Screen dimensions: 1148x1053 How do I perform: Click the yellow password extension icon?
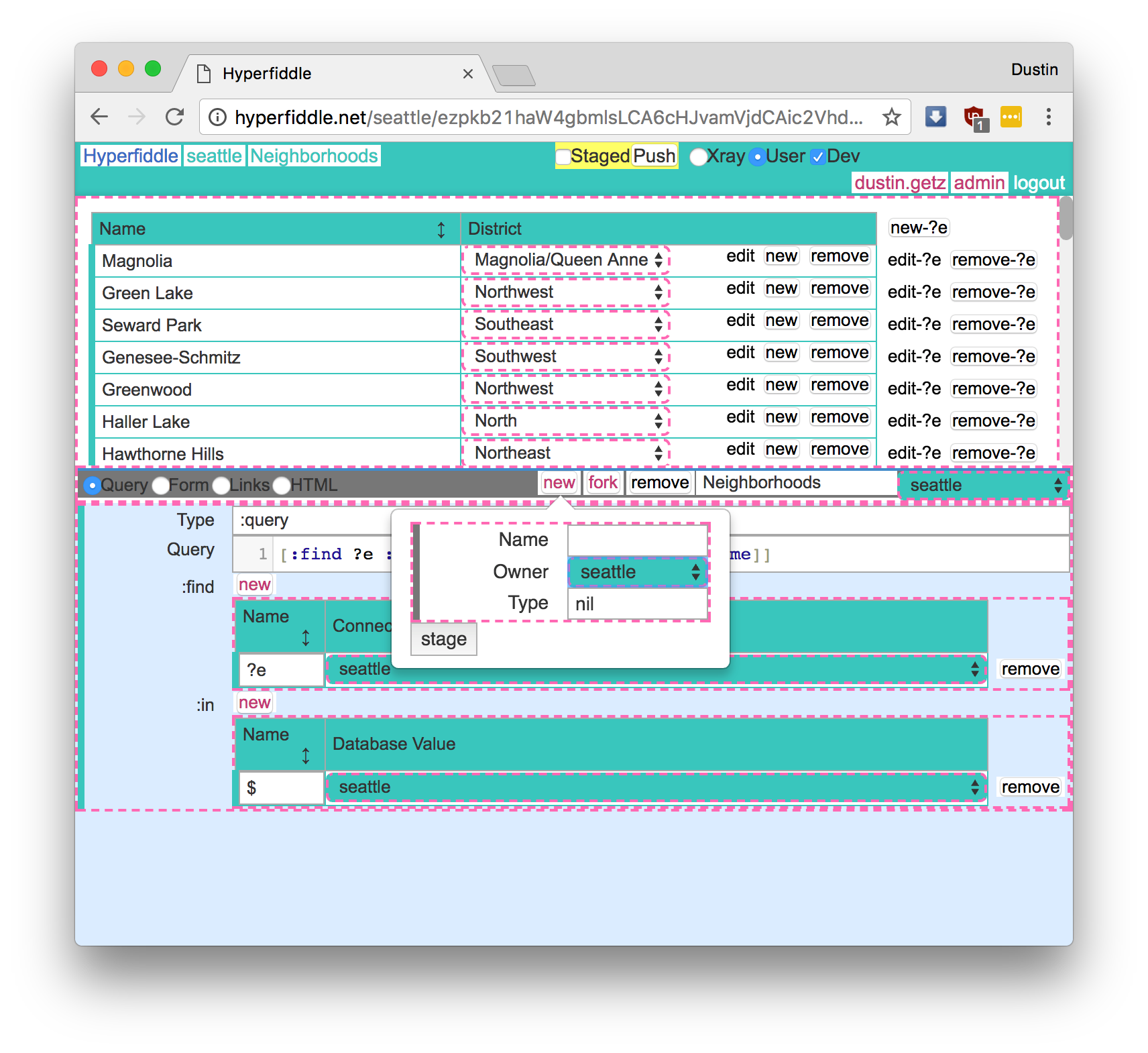(1011, 117)
